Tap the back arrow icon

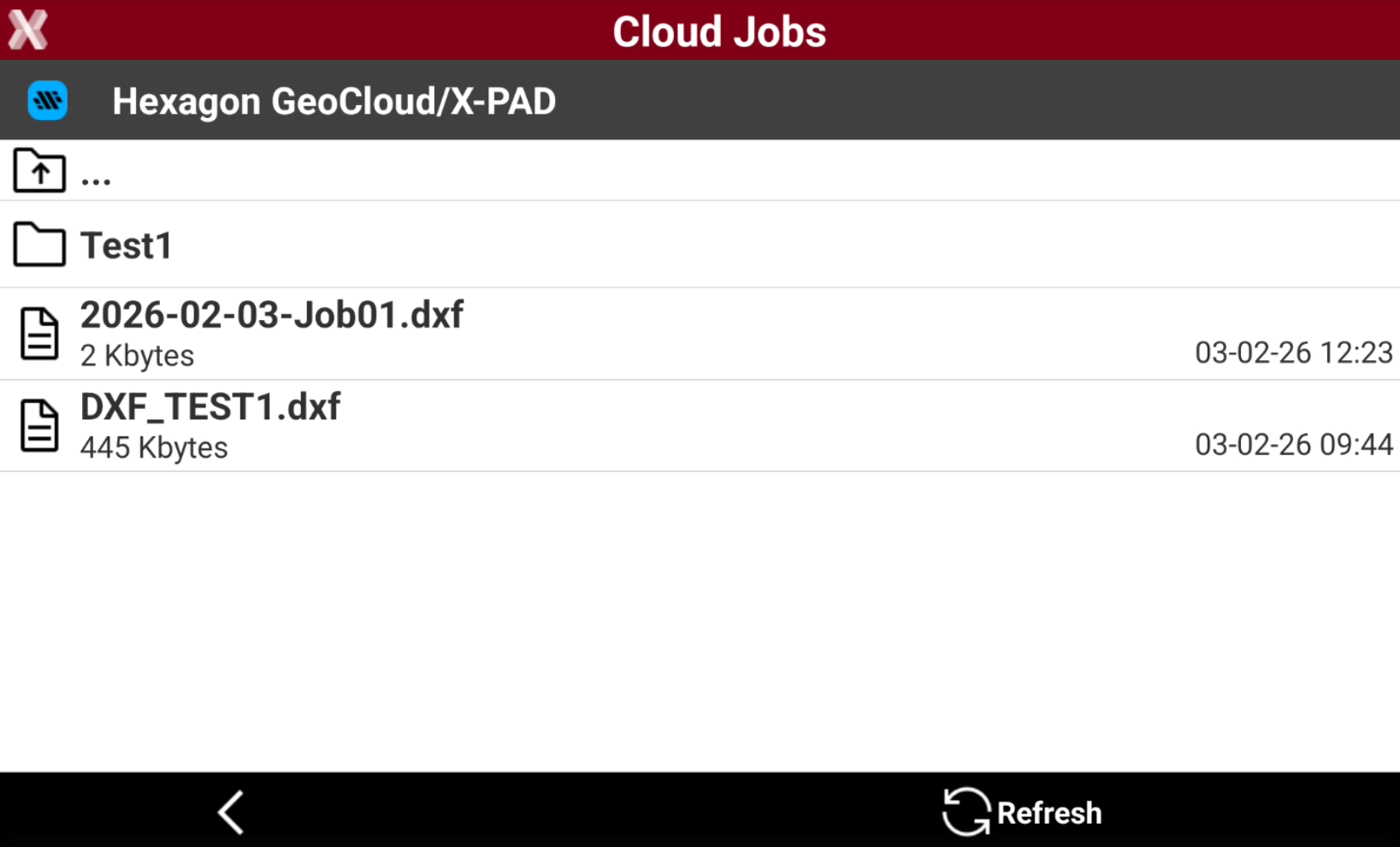[x=231, y=811]
